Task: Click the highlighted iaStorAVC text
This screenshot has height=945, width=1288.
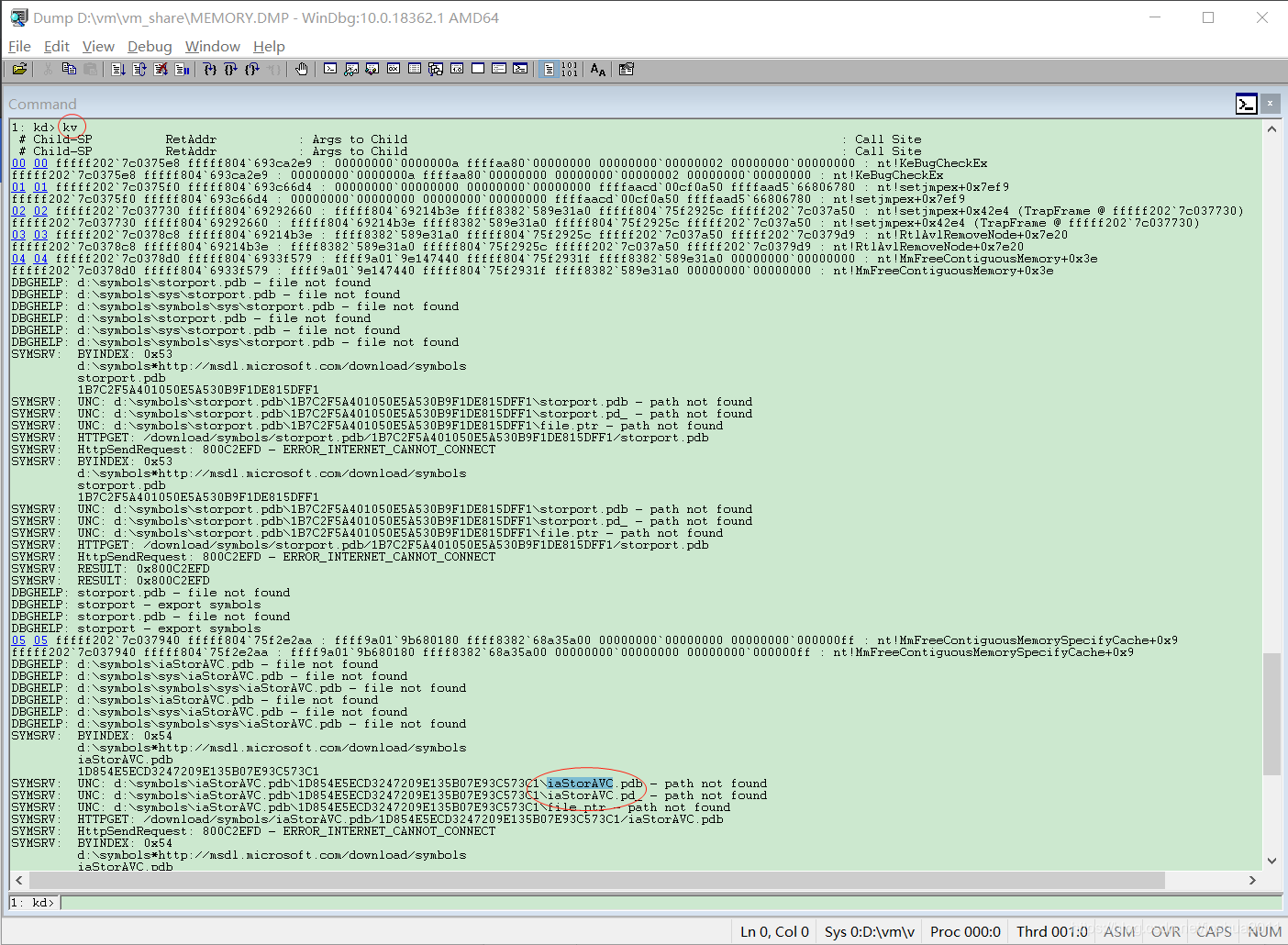Action: click(580, 784)
